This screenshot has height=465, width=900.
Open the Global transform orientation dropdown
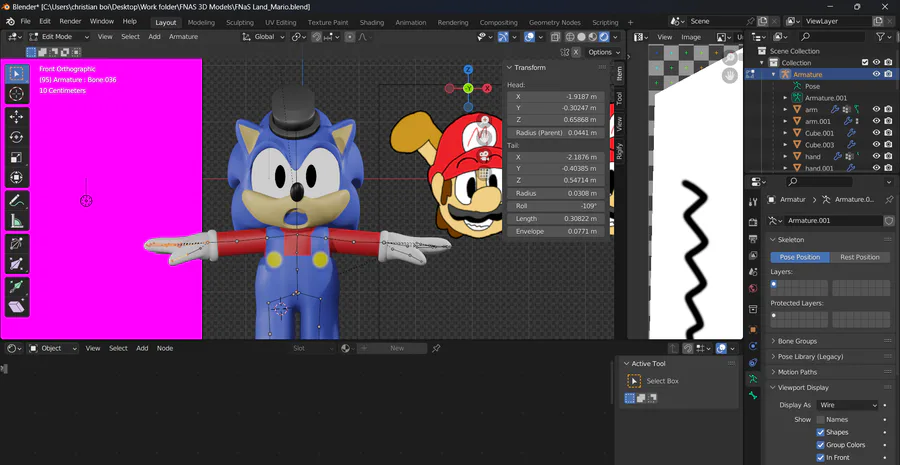pos(263,37)
